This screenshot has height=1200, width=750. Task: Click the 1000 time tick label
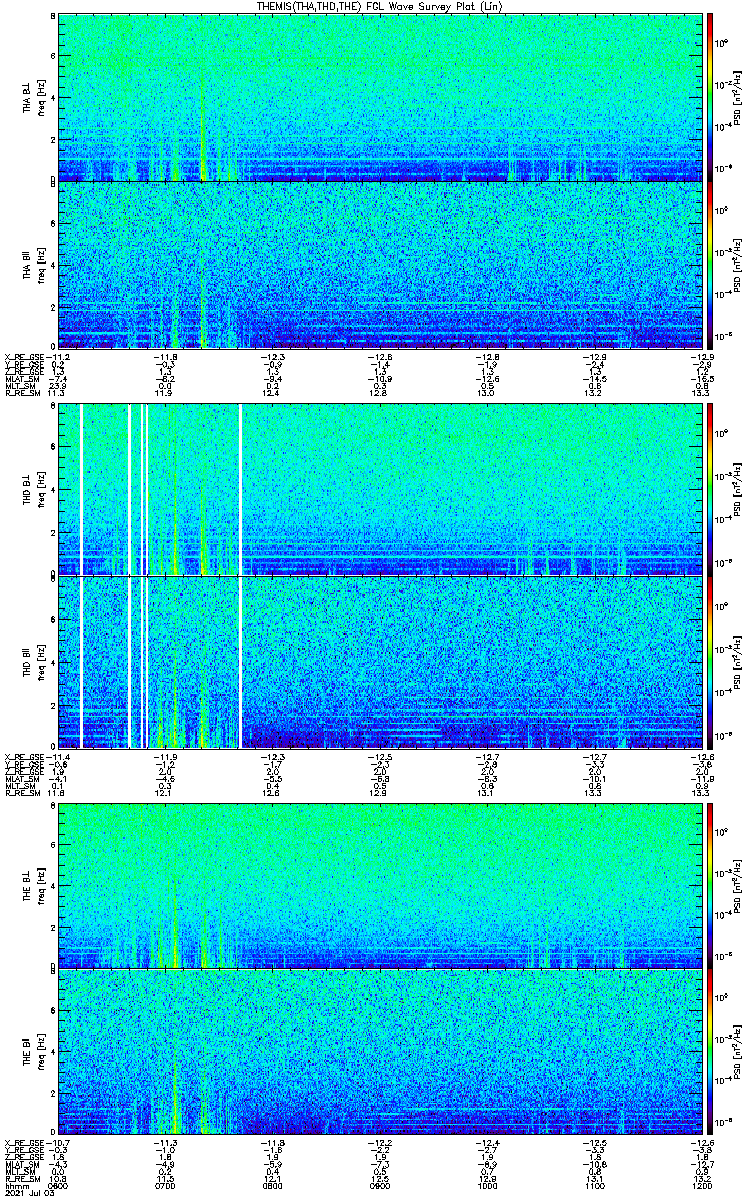tap(488, 1185)
